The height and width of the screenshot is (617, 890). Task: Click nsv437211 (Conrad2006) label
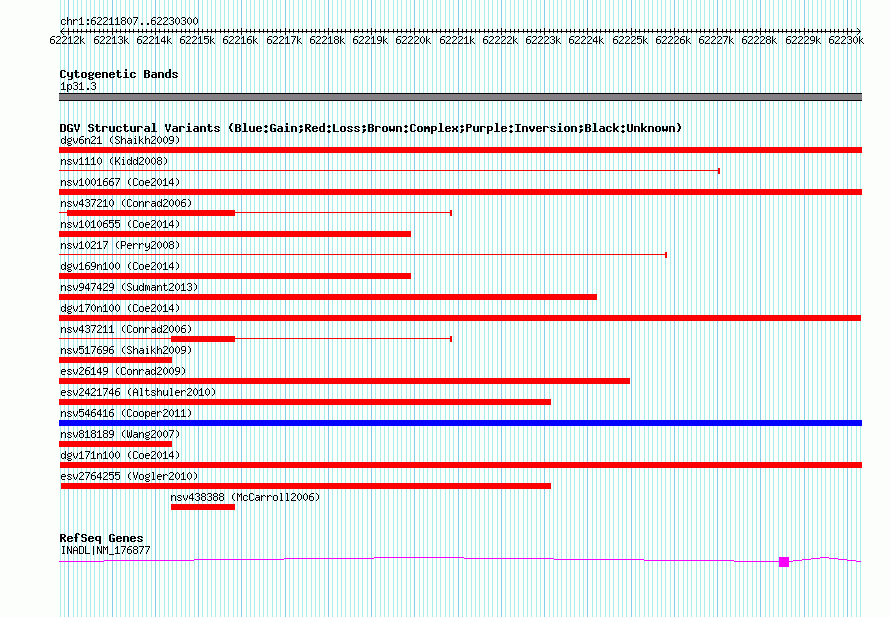click(x=126, y=329)
